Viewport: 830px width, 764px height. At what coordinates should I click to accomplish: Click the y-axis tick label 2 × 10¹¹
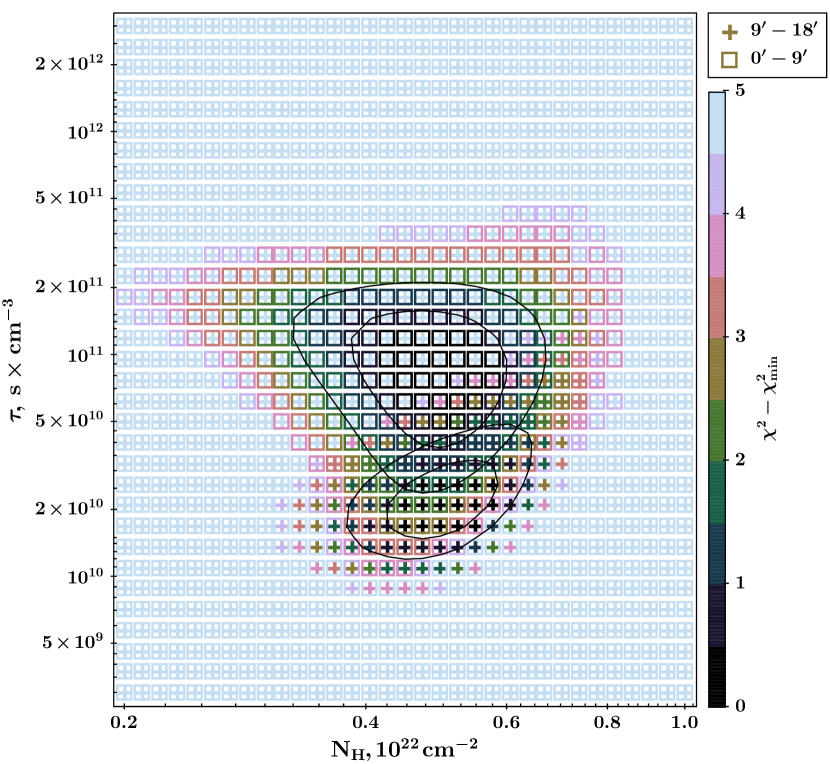(69, 286)
